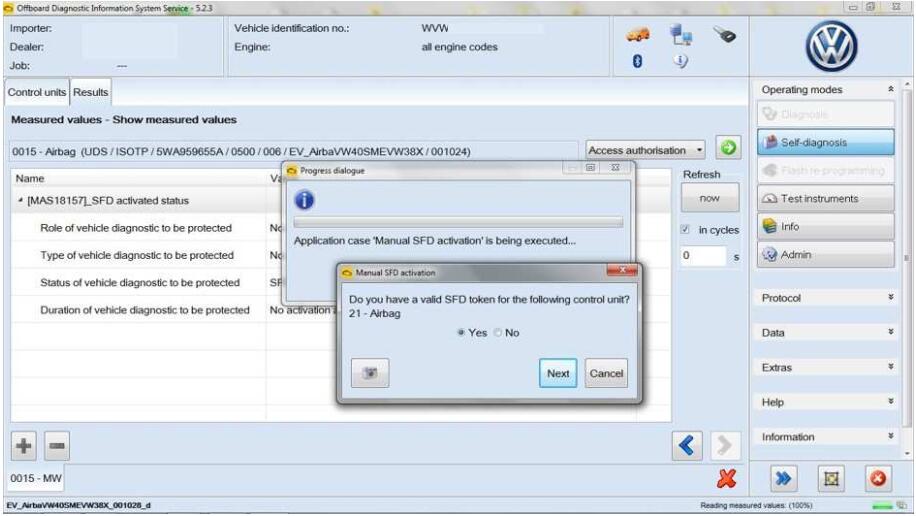Click the greyed right arrow forward button
Viewport: 916px width, 516px height.
[x=725, y=446]
